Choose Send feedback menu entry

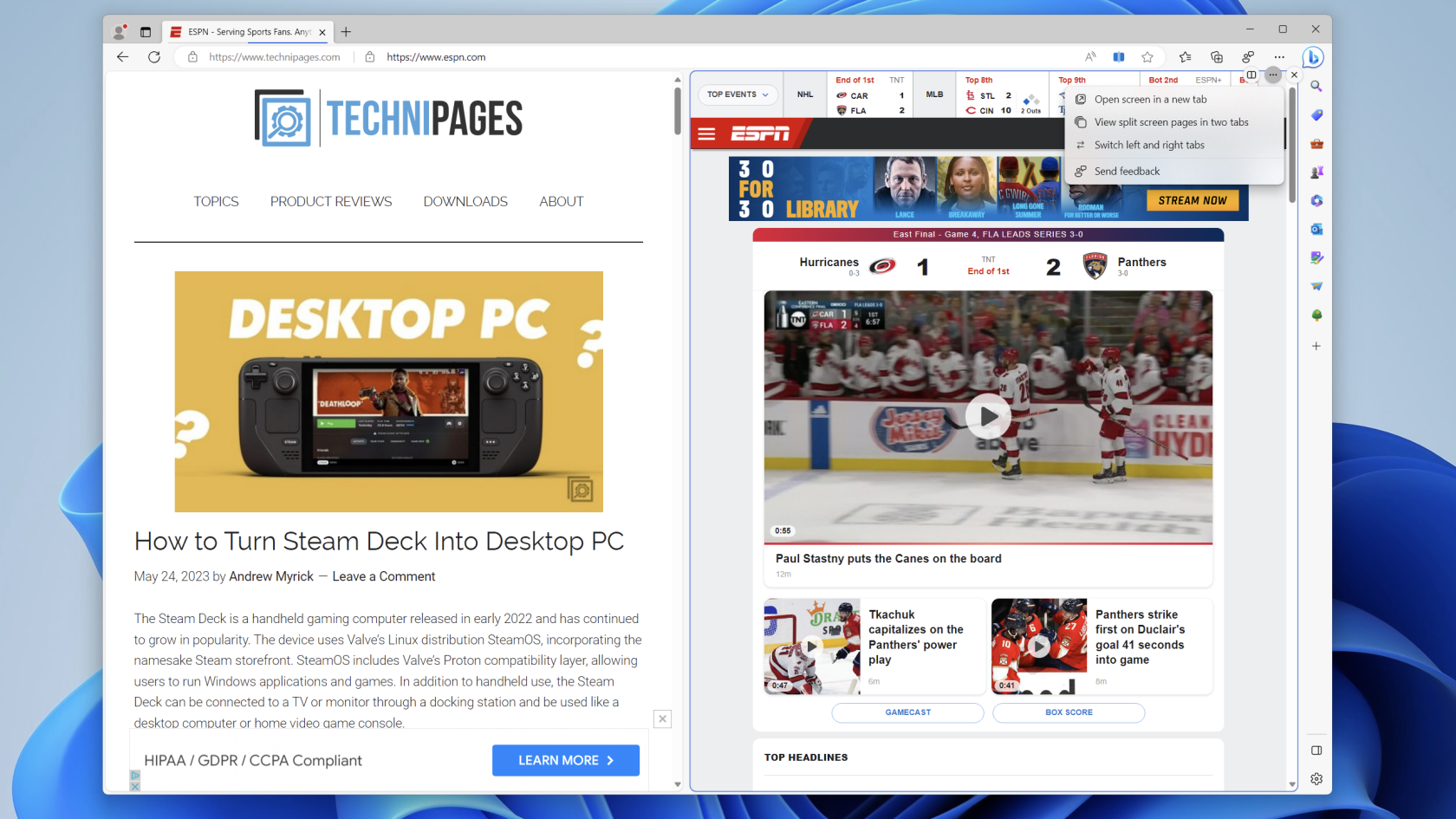(x=1174, y=172)
